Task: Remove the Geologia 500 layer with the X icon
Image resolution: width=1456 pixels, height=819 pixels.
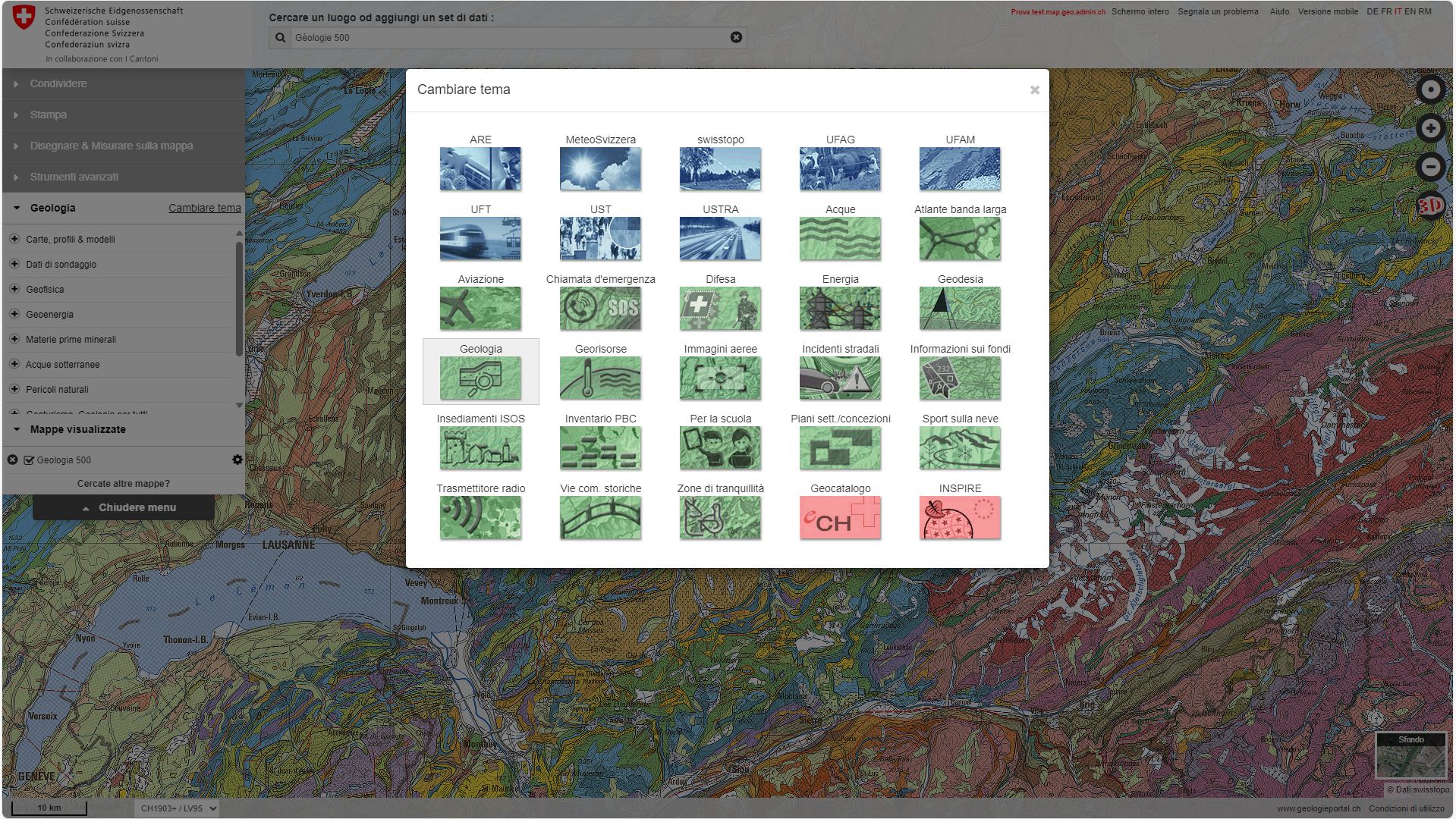Action: click(12, 460)
